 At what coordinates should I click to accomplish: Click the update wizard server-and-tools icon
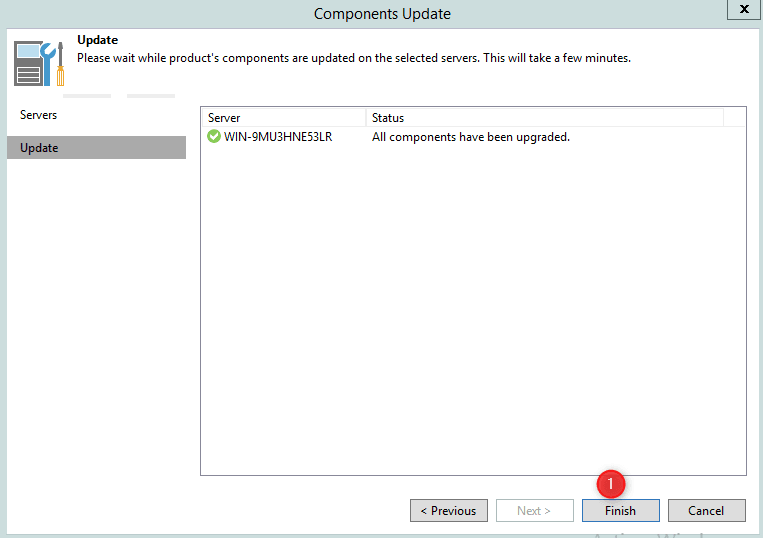click(40, 63)
